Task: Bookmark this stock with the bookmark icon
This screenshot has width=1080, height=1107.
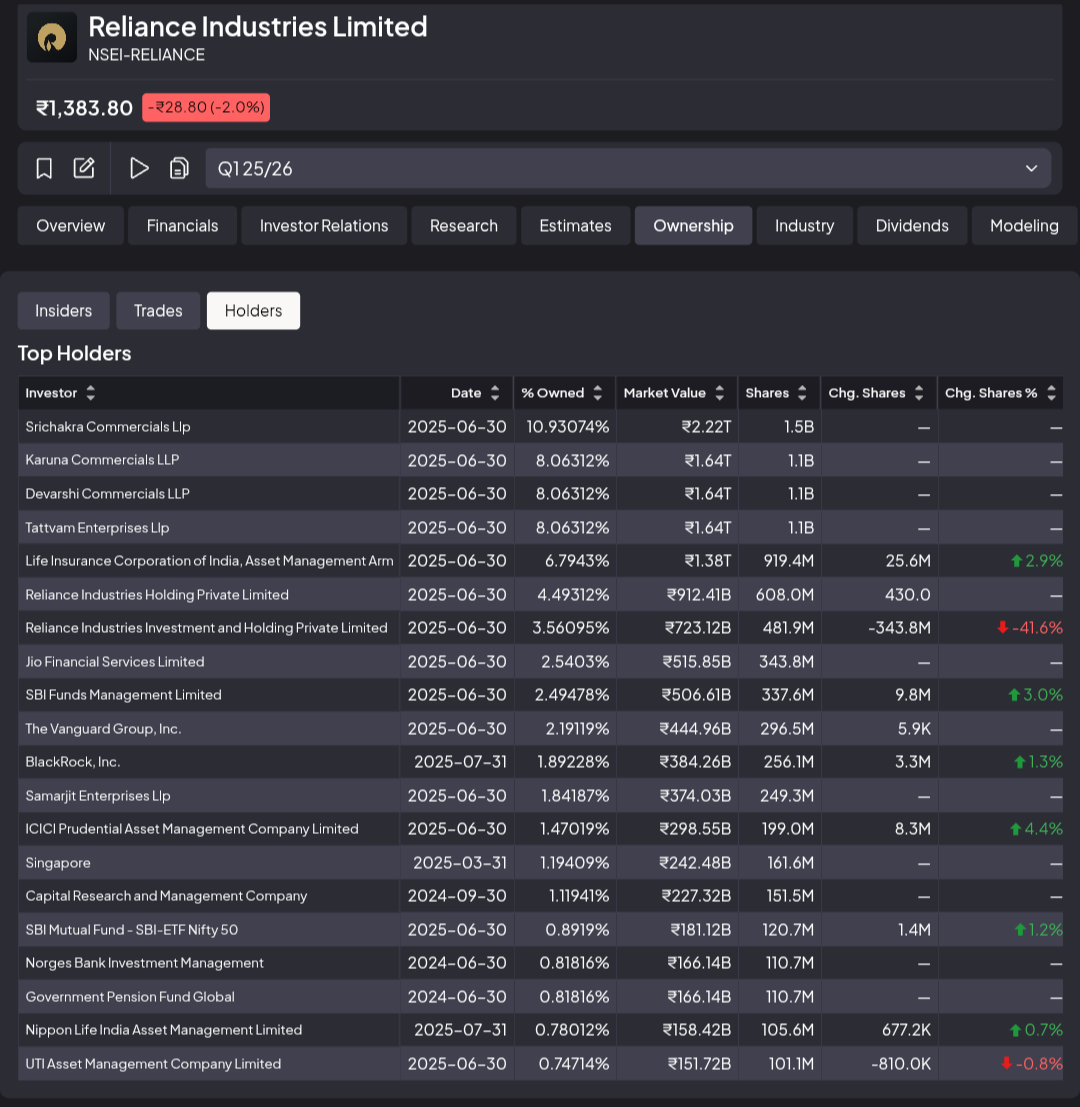Action: click(x=44, y=168)
